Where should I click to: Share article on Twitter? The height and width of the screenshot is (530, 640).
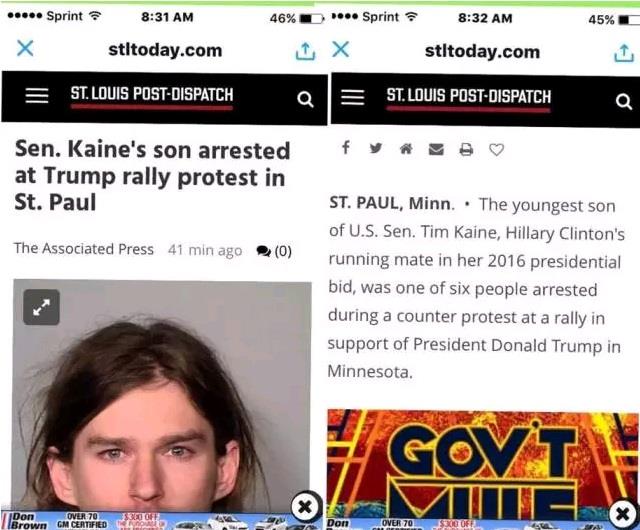[x=376, y=148]
